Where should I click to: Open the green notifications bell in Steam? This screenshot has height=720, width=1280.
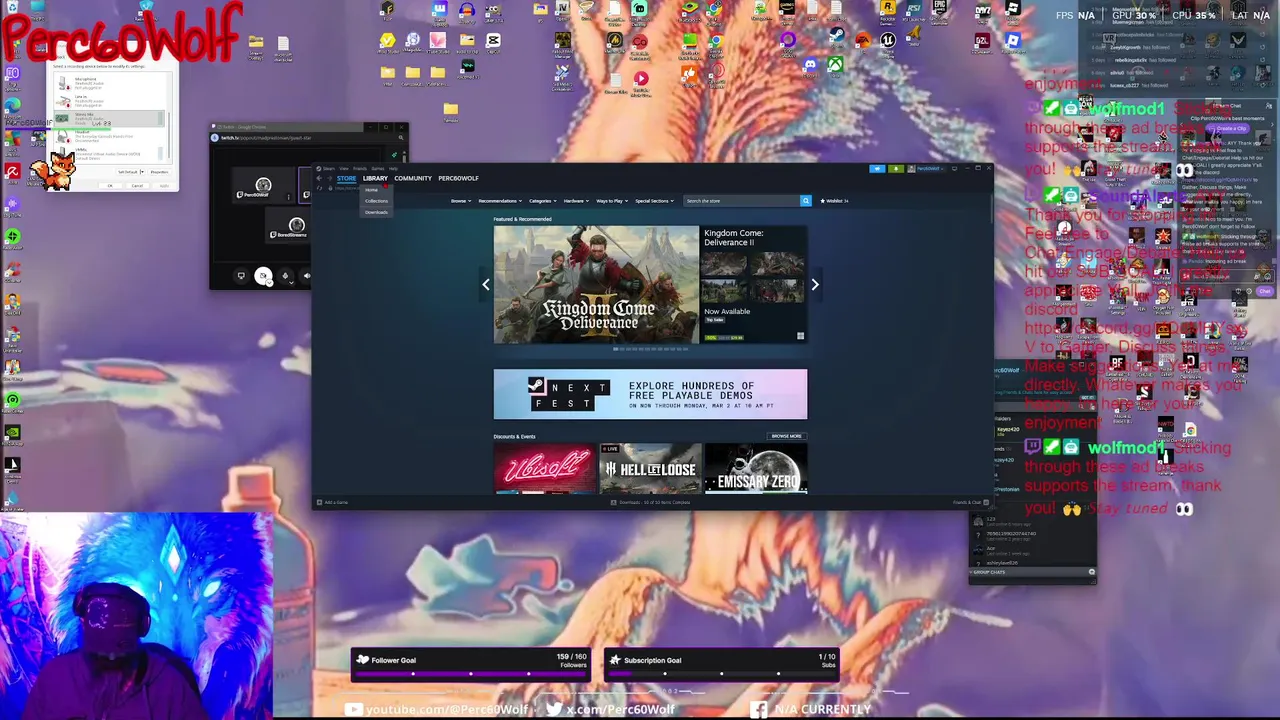896,169
